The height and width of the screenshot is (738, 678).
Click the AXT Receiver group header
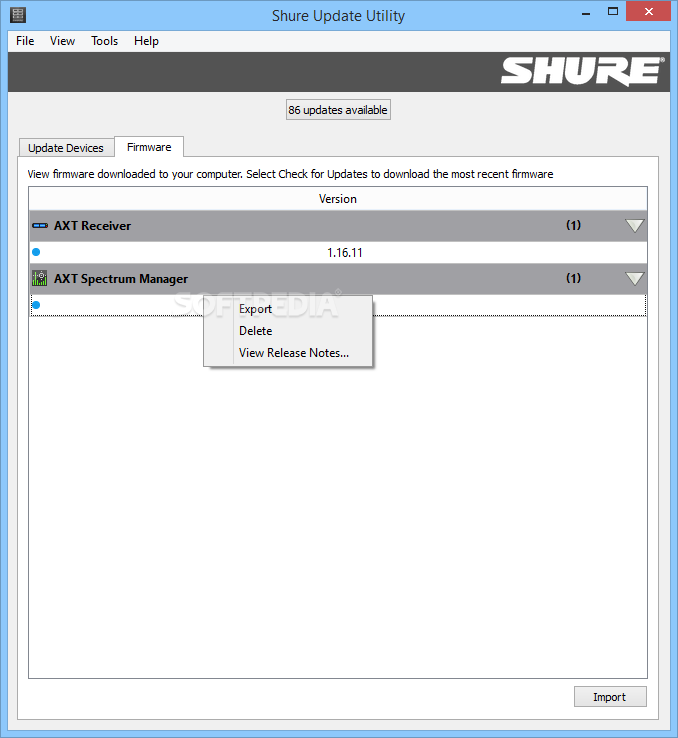pyautogui.click(x=338, y=226)
